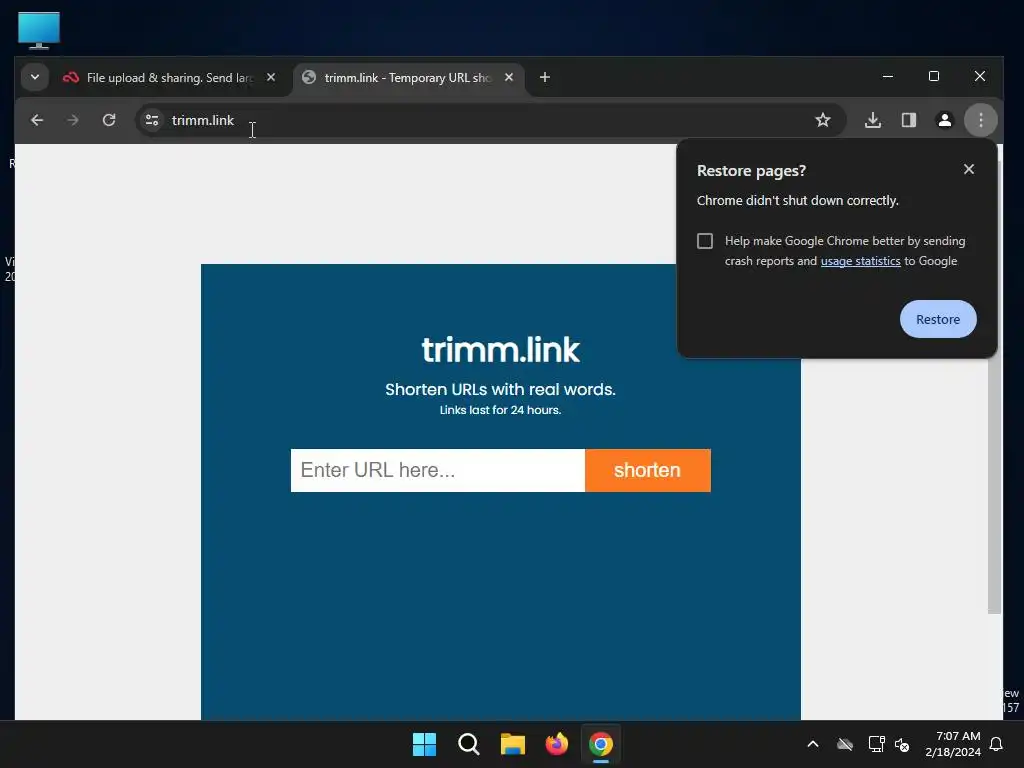Click the text "Shorten URLs with real words."
This screenshot has width=1024, height=768.
500,389
